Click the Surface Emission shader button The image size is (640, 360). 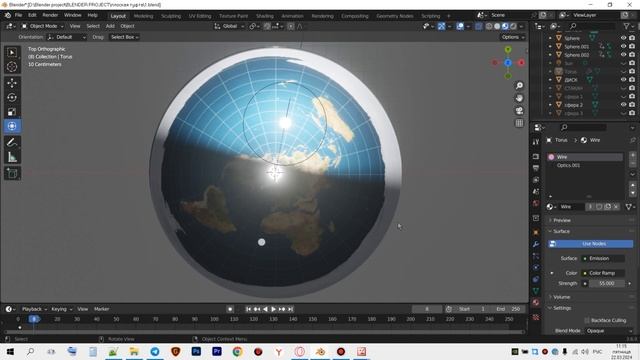click(603, 258)
